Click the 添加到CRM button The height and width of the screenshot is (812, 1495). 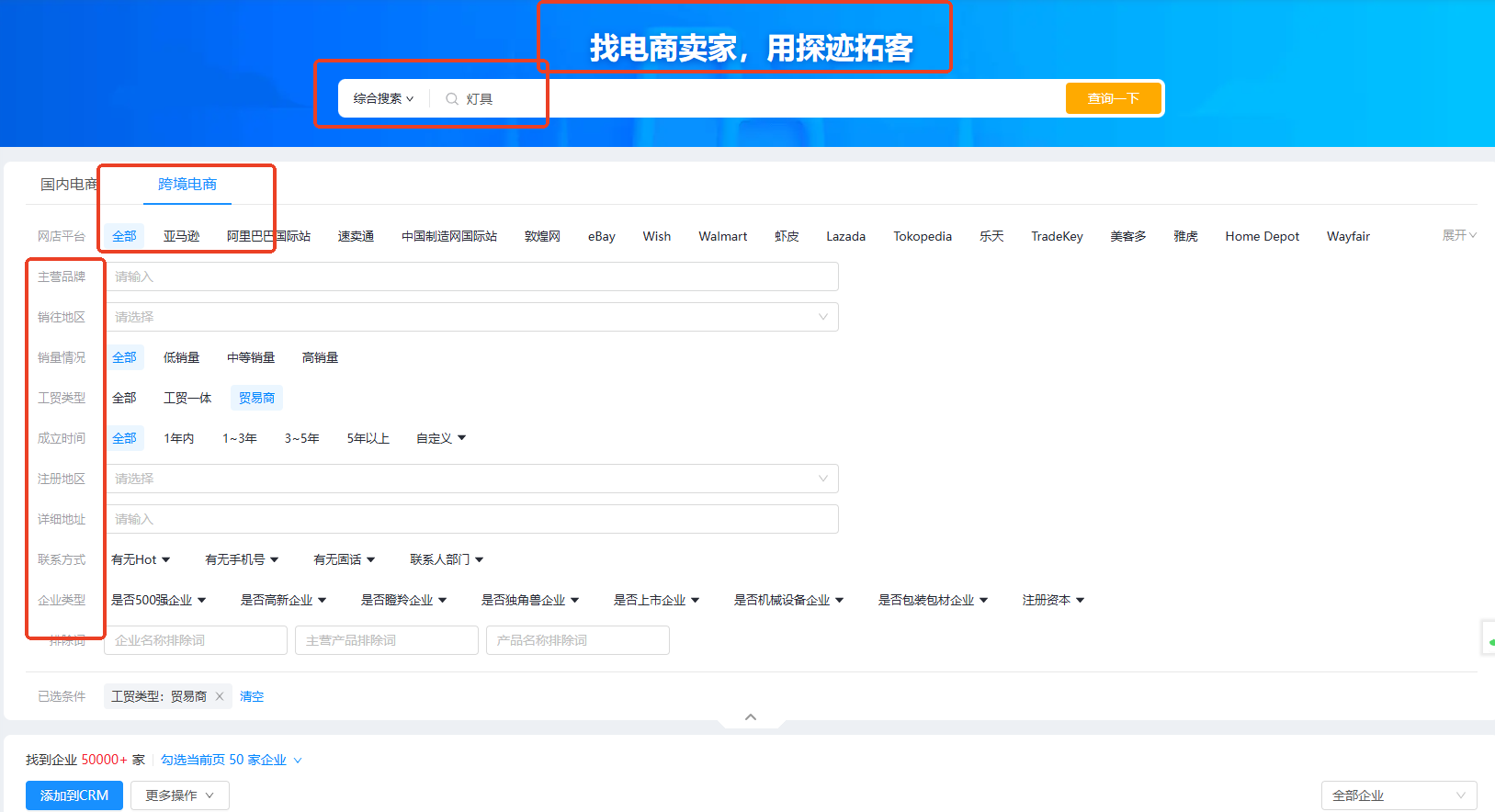pyautogui.click(x=74, y=795)
